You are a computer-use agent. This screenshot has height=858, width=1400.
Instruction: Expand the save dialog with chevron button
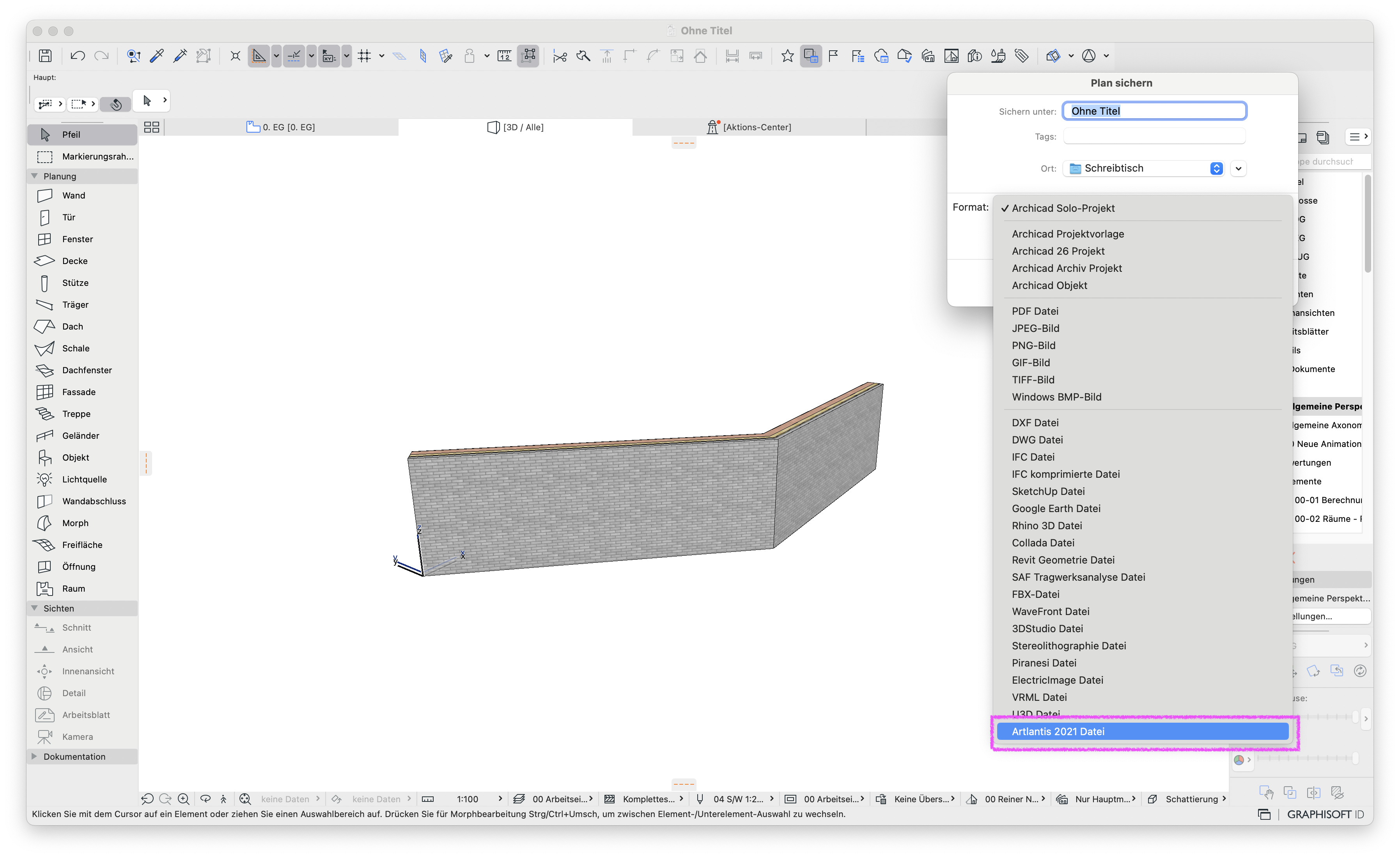pyautogui.click(x=1239, y=169)
